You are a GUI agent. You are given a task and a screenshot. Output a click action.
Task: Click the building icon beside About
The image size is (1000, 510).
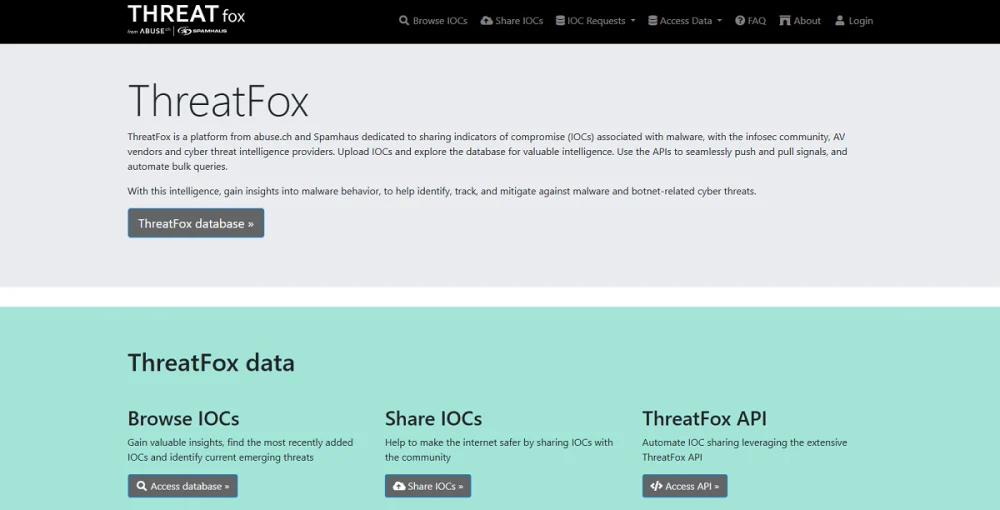pos(785,20)
